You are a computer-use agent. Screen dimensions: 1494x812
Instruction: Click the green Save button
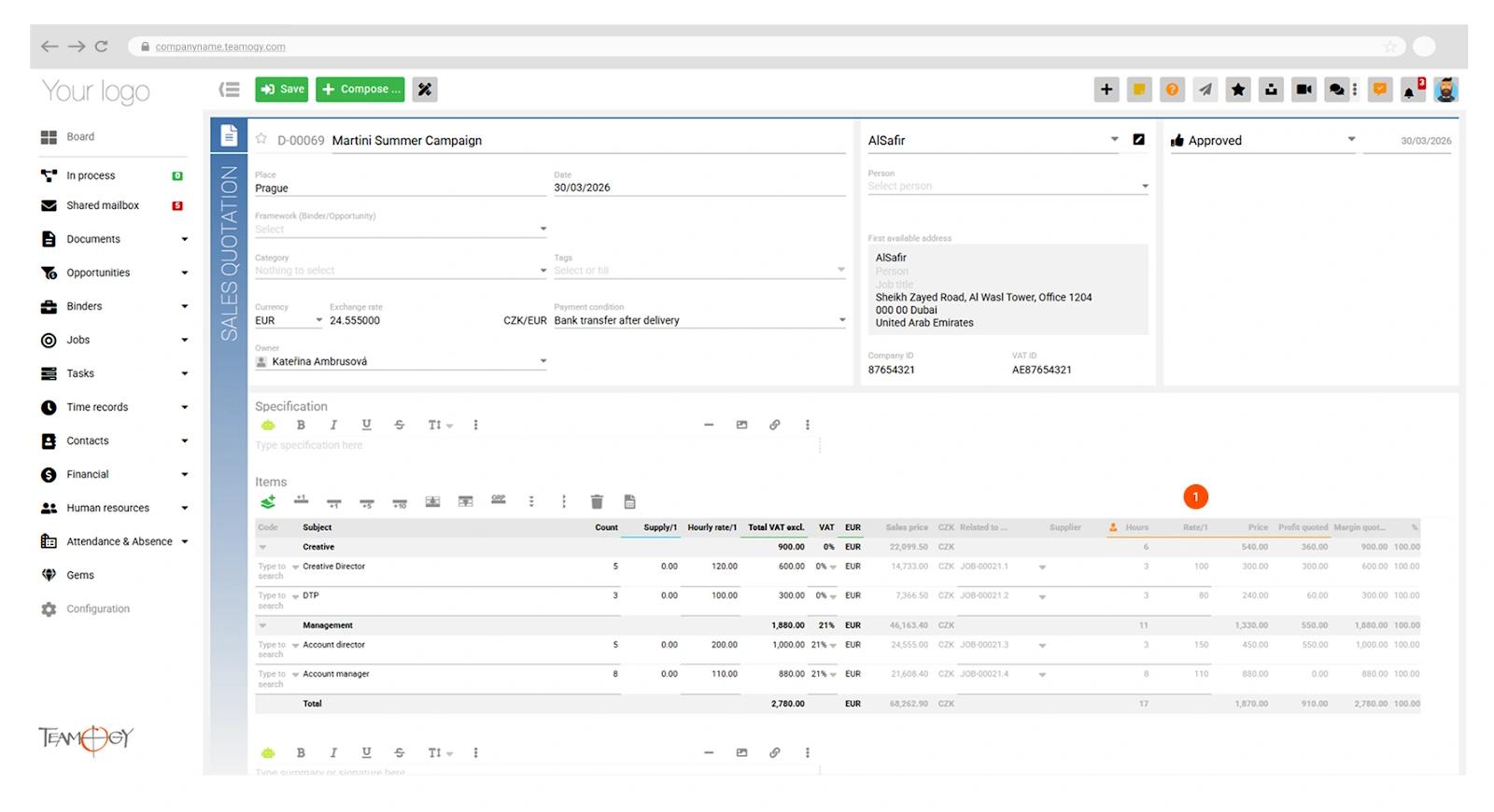click(x=282, y=90)
